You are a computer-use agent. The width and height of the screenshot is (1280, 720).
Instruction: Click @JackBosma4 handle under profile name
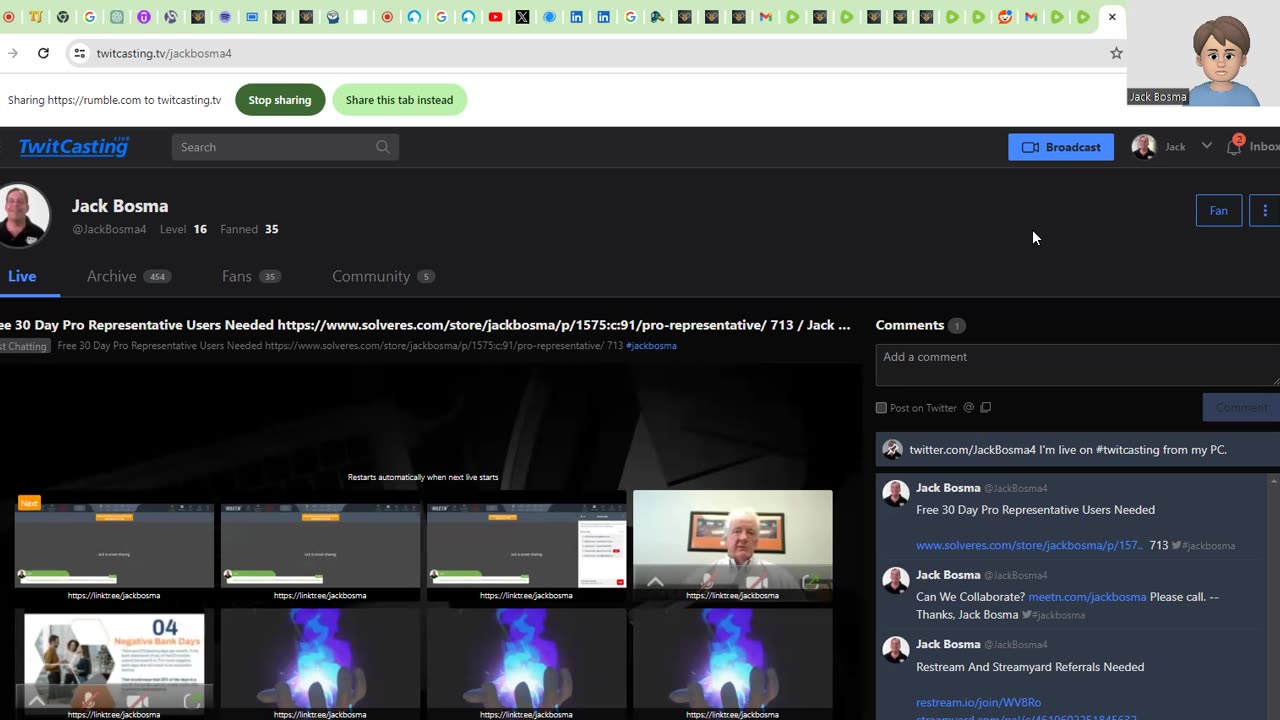109,229
